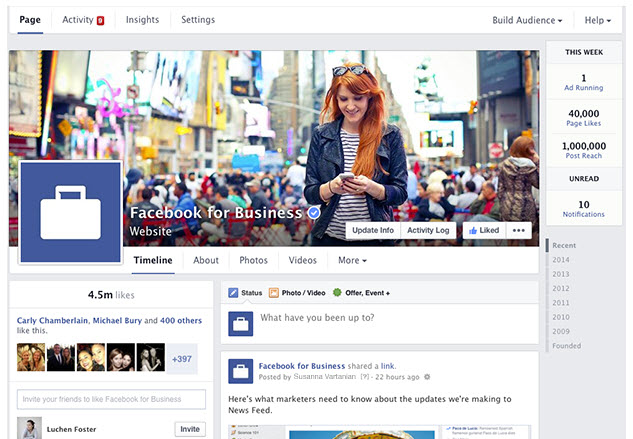Toggle the Liked thumbs-up button
The width and height of the screenshot is (633, 439).
pos(482,230)
